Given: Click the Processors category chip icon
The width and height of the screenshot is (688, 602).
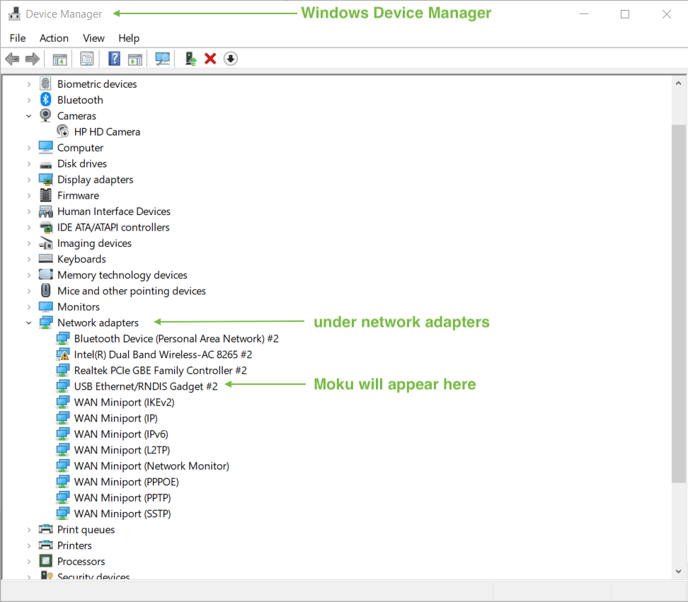Looking at the screenshot, I should click(x=46, y=561).
